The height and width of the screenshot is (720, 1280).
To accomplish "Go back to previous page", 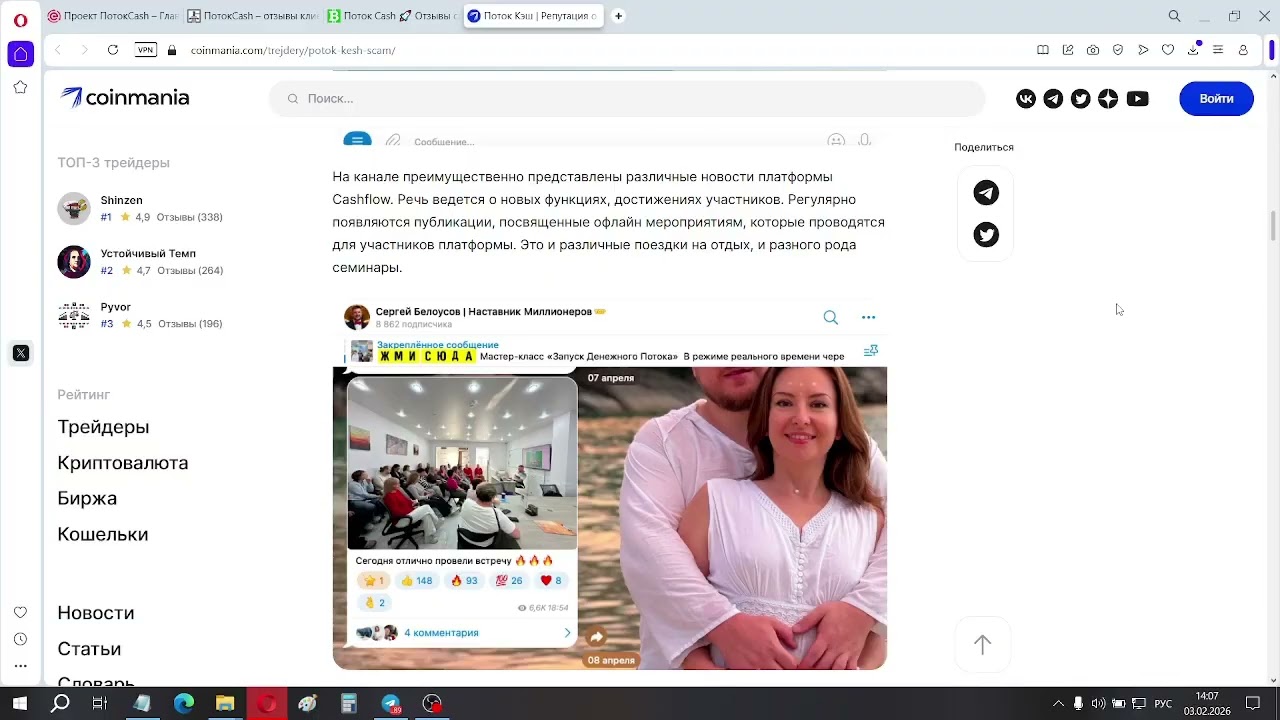I will (58, 50).
